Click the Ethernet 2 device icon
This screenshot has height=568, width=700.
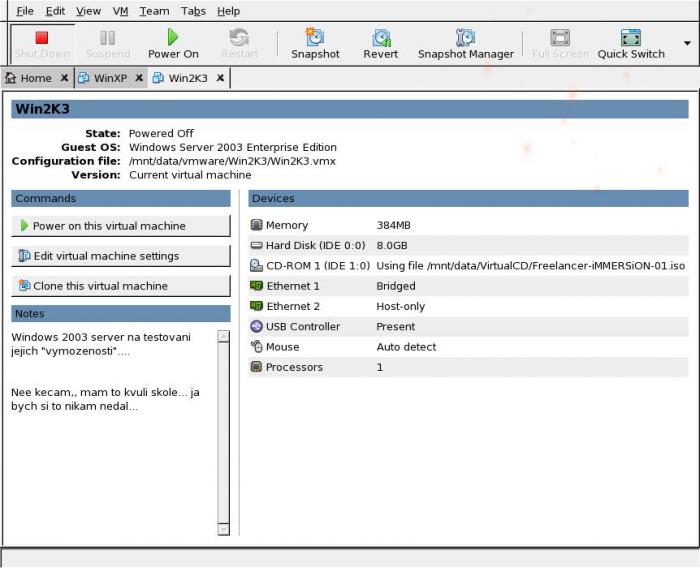256,306
